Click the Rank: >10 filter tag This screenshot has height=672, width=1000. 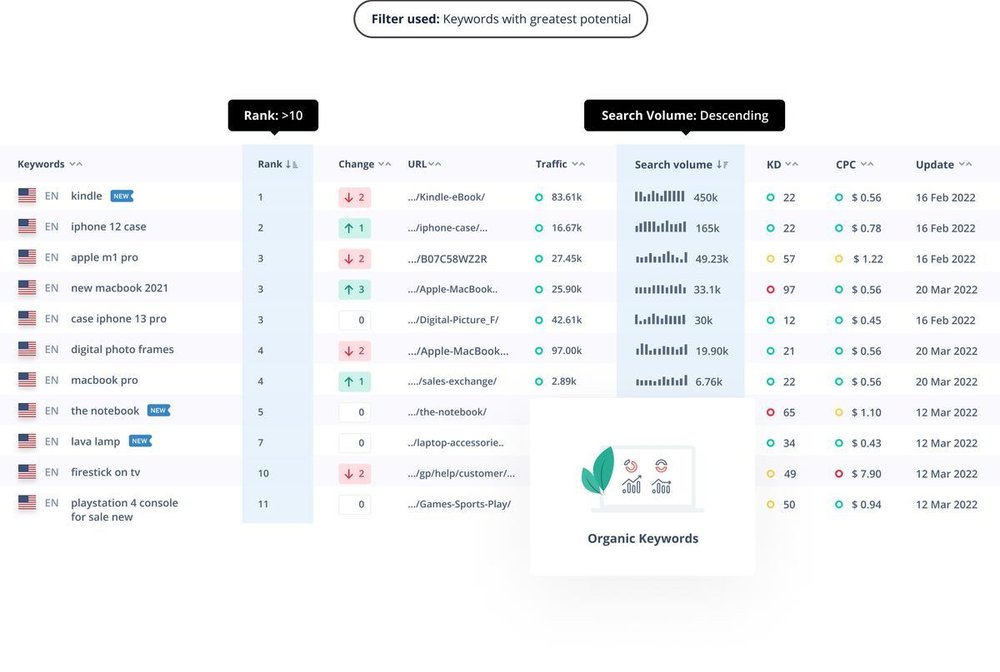point(273,115)
